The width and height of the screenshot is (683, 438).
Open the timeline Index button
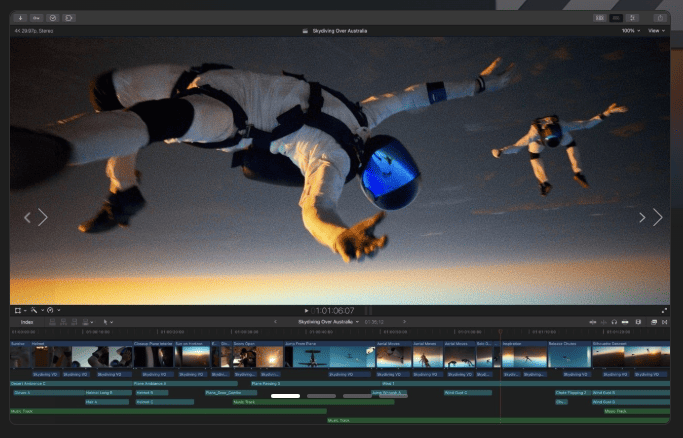27,322
